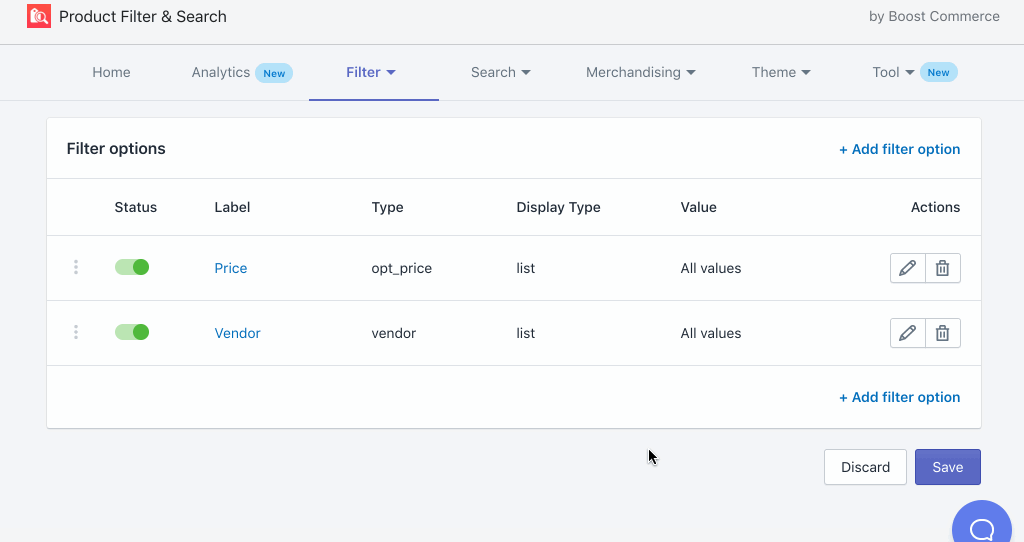Click the Product Filter & Search app logo
This screenshot has height=542, width=1024.
[39, 16]
